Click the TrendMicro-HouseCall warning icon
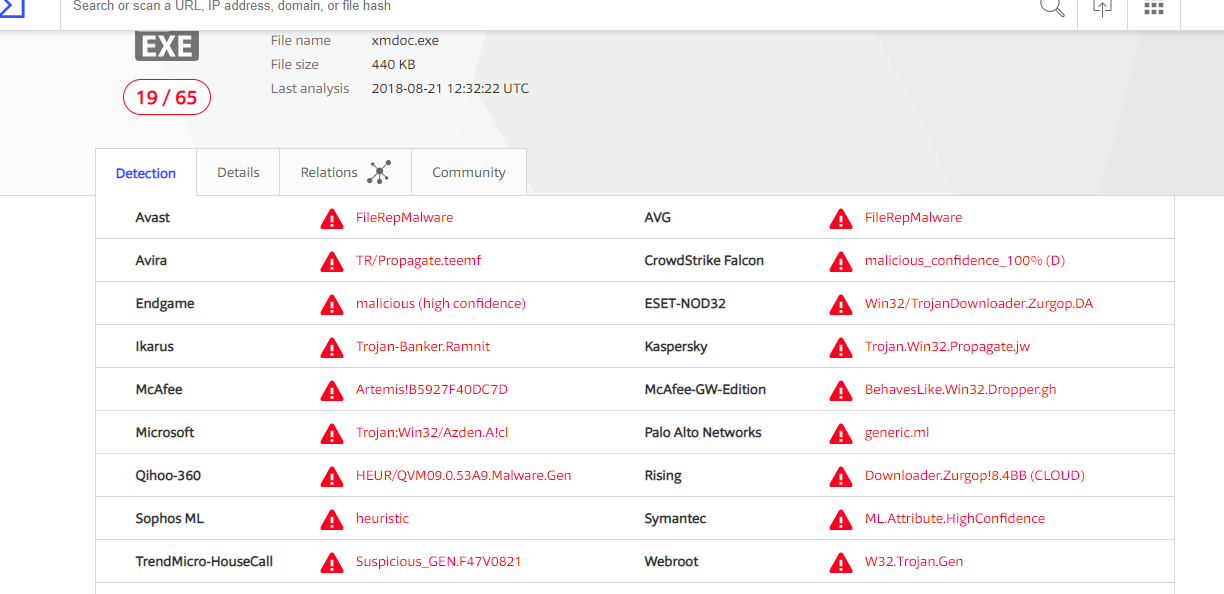Screen dimensions: 1224x594 click(x=332, y=562)
